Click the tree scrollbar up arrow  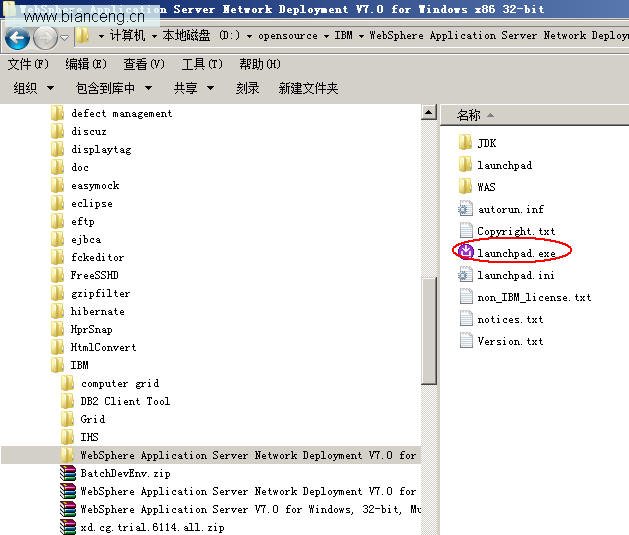tap(429, 112)
